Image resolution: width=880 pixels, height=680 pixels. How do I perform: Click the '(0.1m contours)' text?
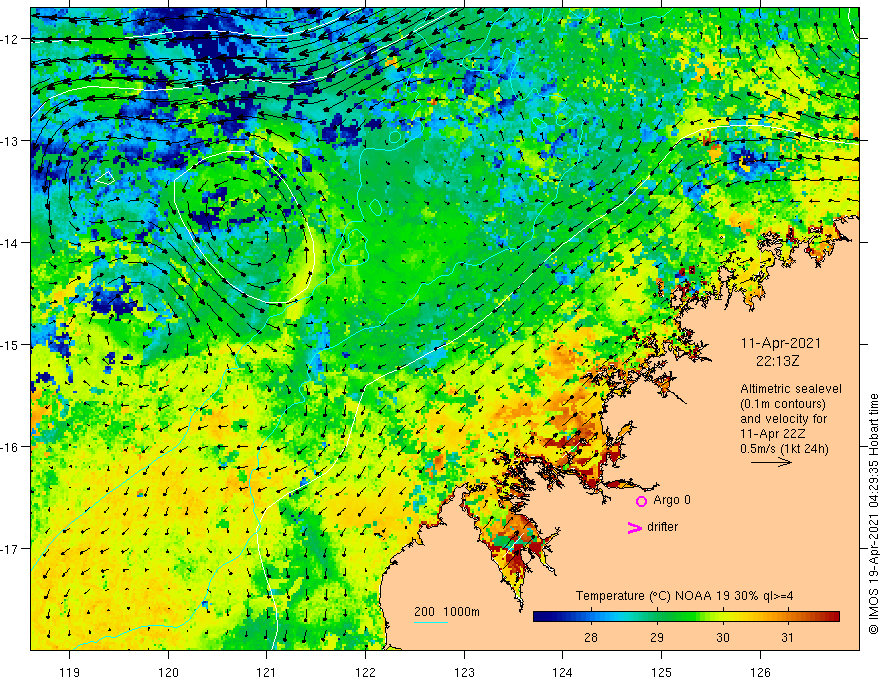(783, 404)
